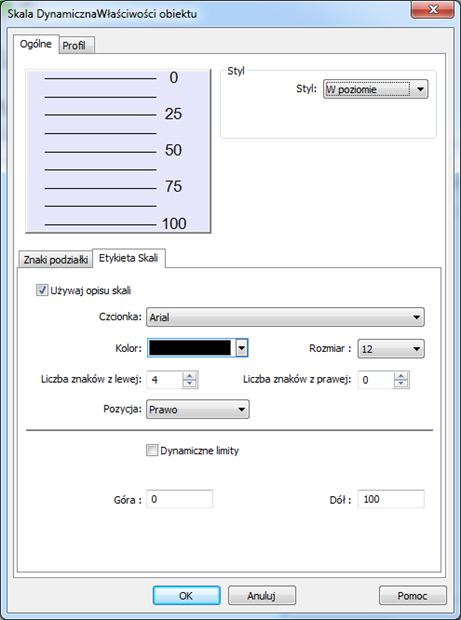Click the Dół value field
This screenshot has width=461, height=620.
(x=391, y=499)
